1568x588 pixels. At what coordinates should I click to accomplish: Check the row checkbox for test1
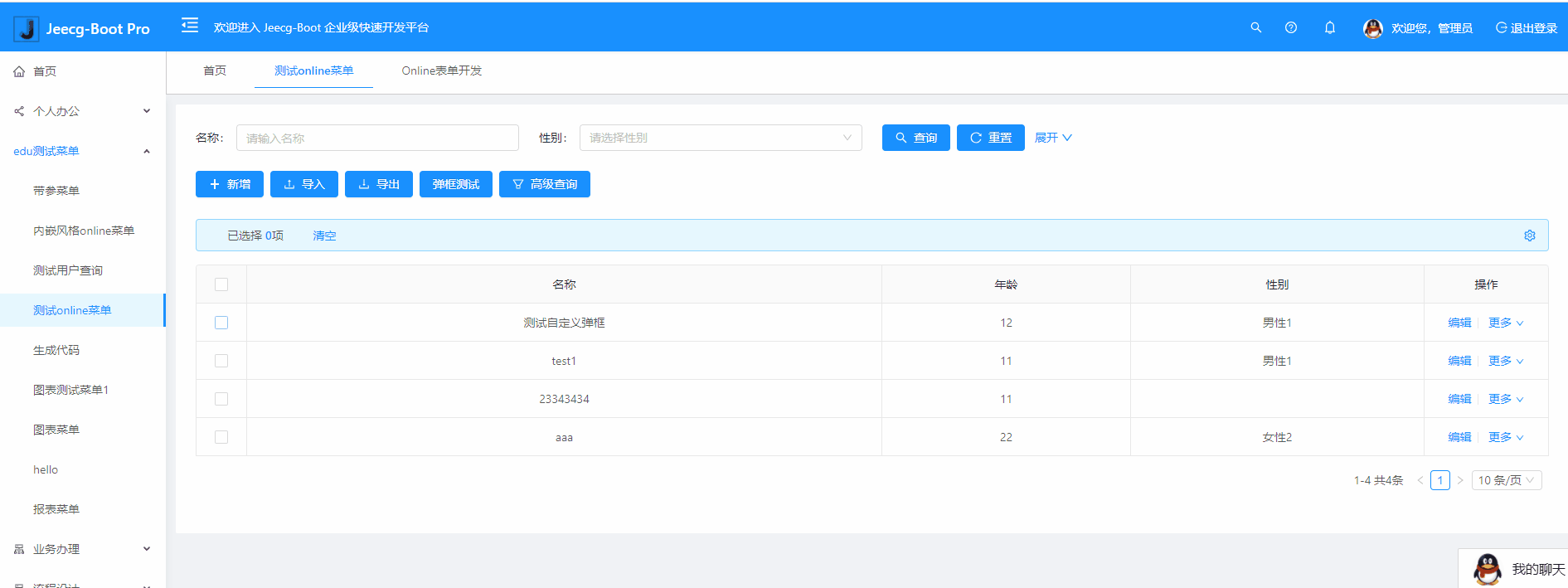point(221,361)
